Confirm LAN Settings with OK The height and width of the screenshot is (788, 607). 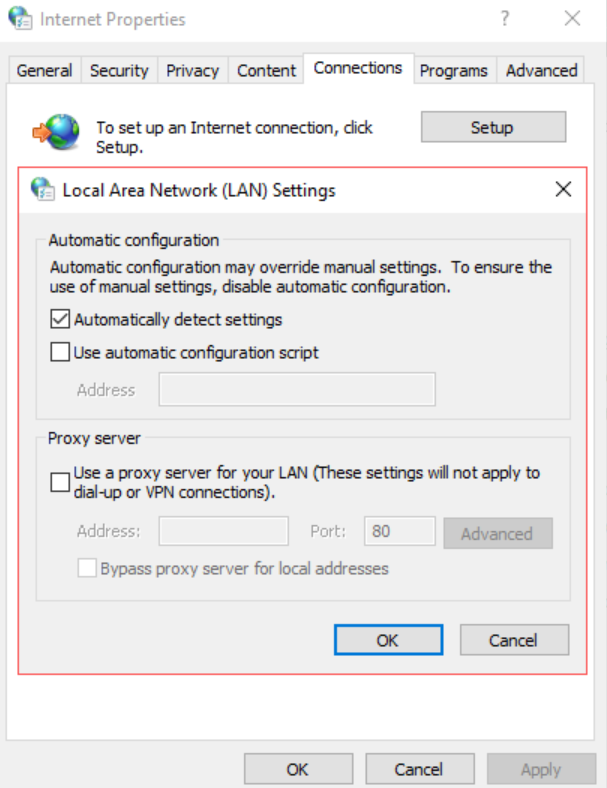pyautogui.click(x=388, y=640)
